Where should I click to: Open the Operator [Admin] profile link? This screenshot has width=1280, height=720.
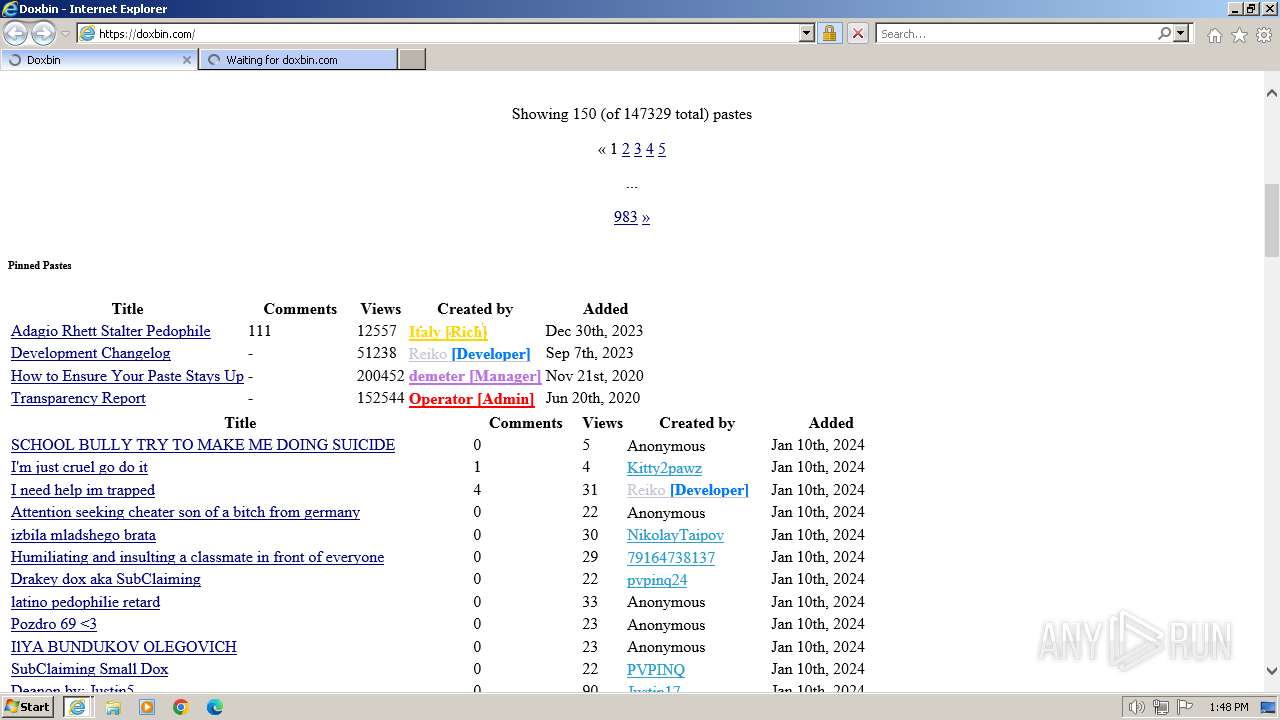471,399
